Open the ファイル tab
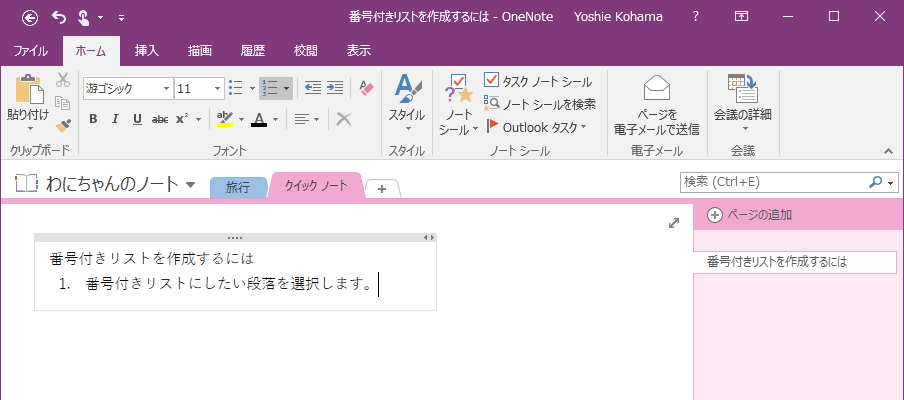 (x=31, y=51)
